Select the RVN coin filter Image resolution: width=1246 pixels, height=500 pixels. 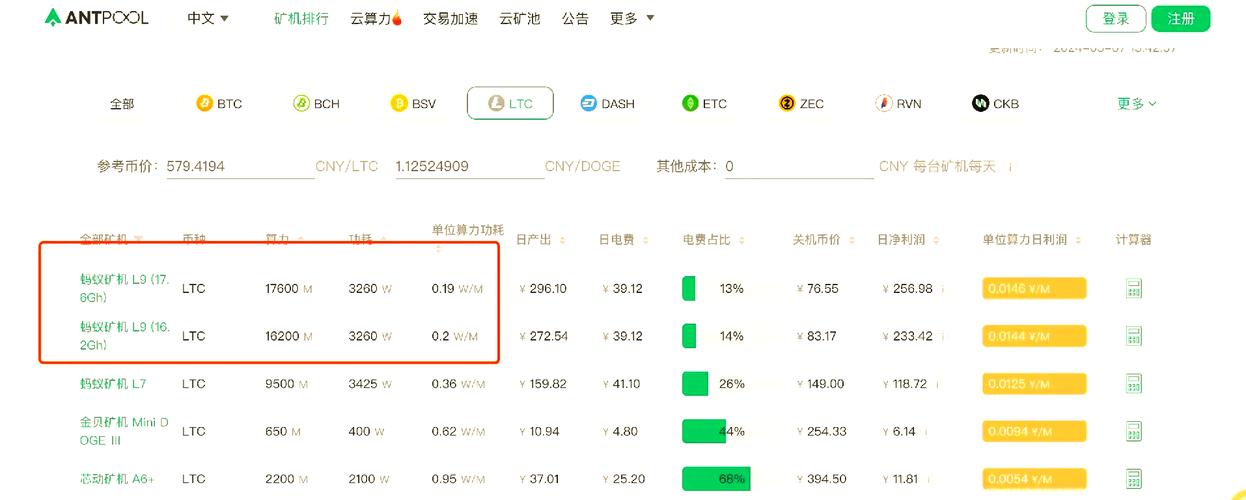898,104
